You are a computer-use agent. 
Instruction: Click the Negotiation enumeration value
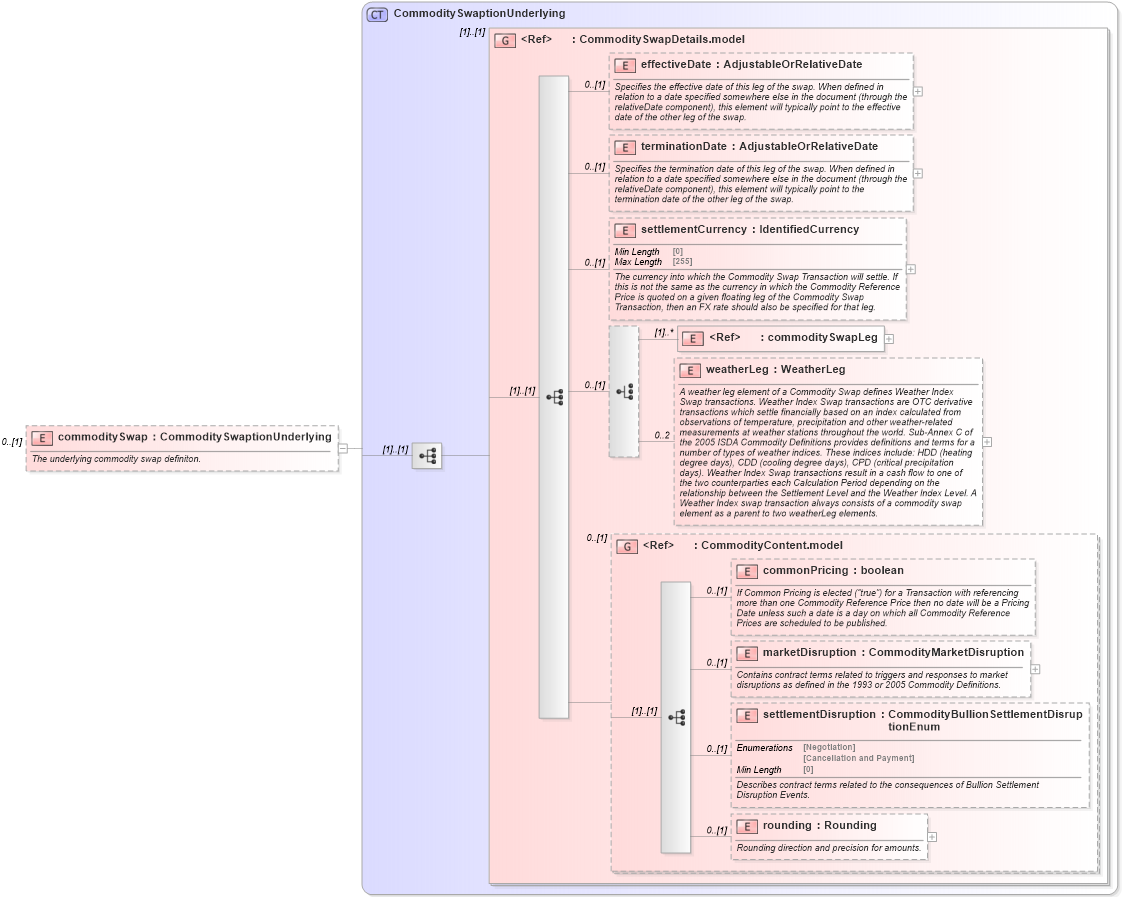point(829,748)
